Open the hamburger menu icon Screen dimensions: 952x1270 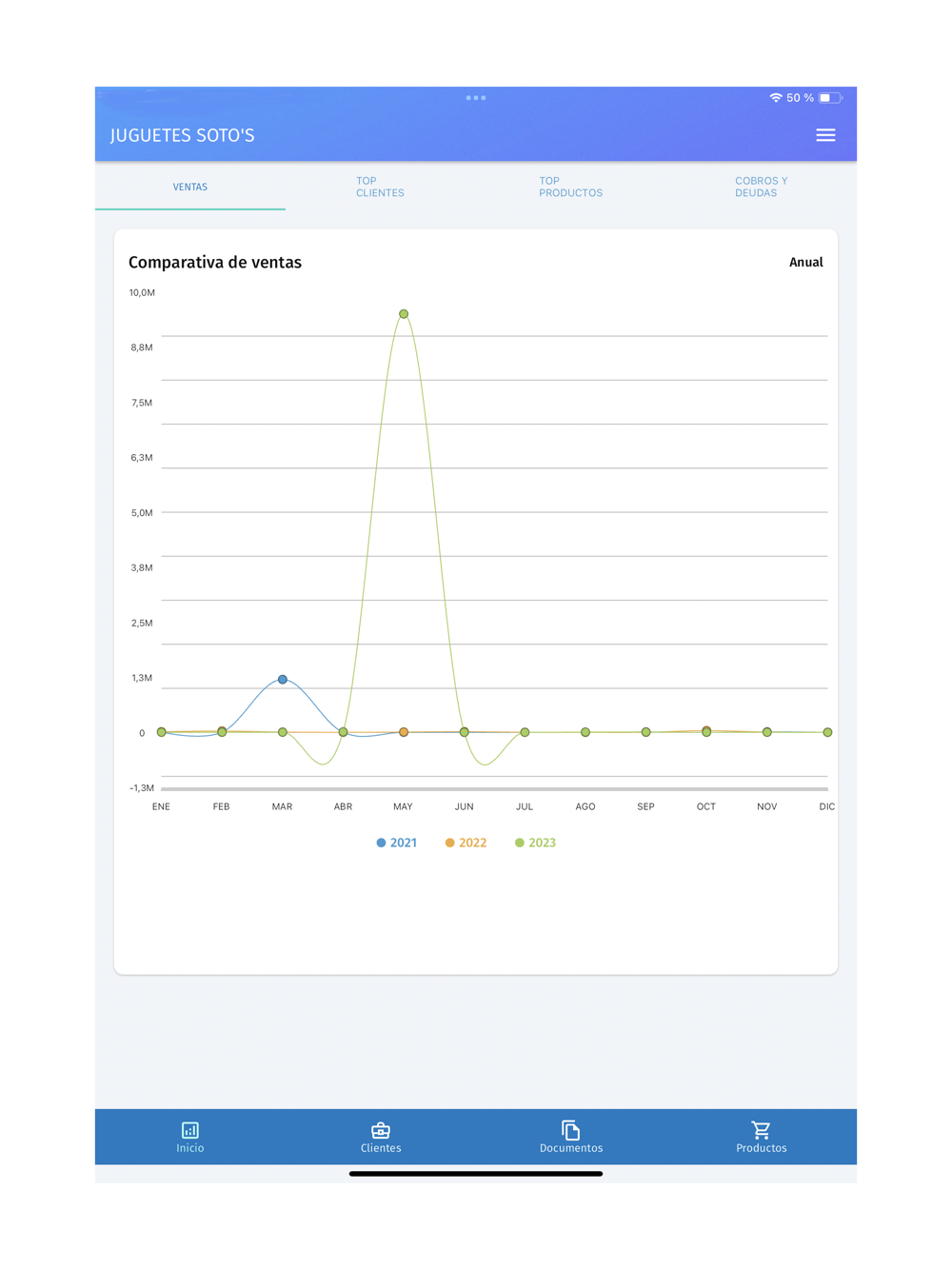[825, 135]
